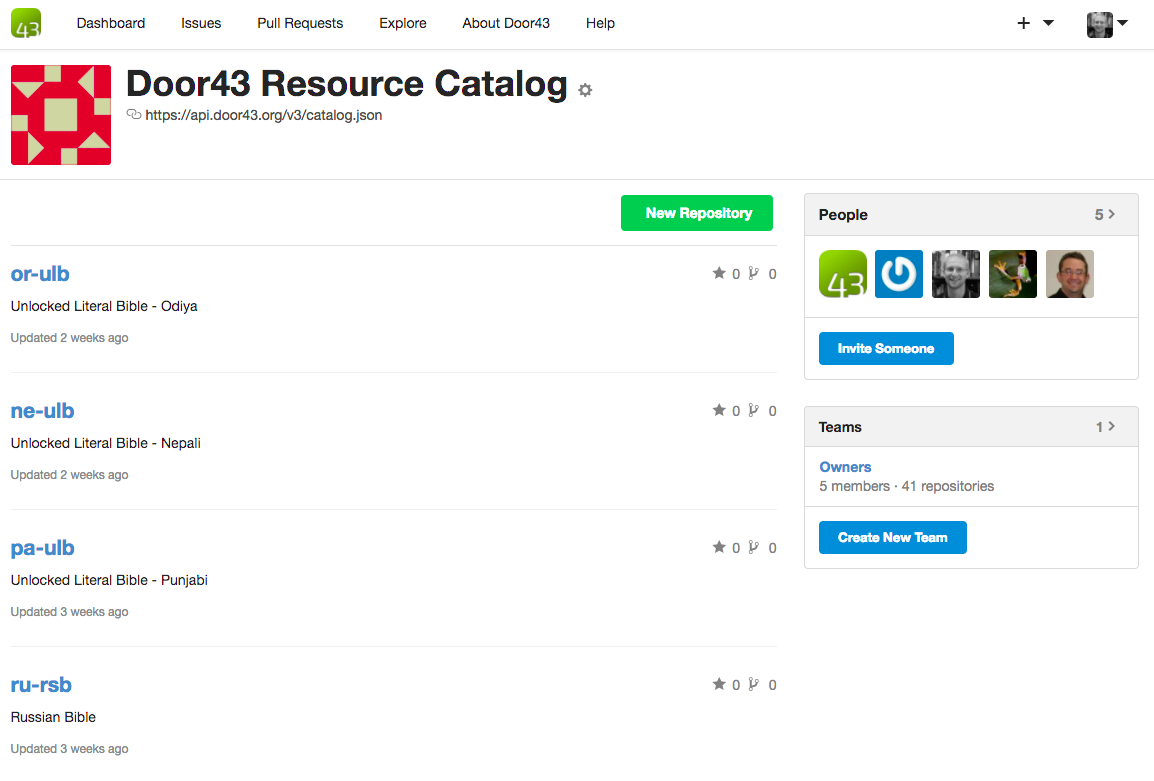
Task: Click the star icon for or-ulb
Action: (719, 273)
